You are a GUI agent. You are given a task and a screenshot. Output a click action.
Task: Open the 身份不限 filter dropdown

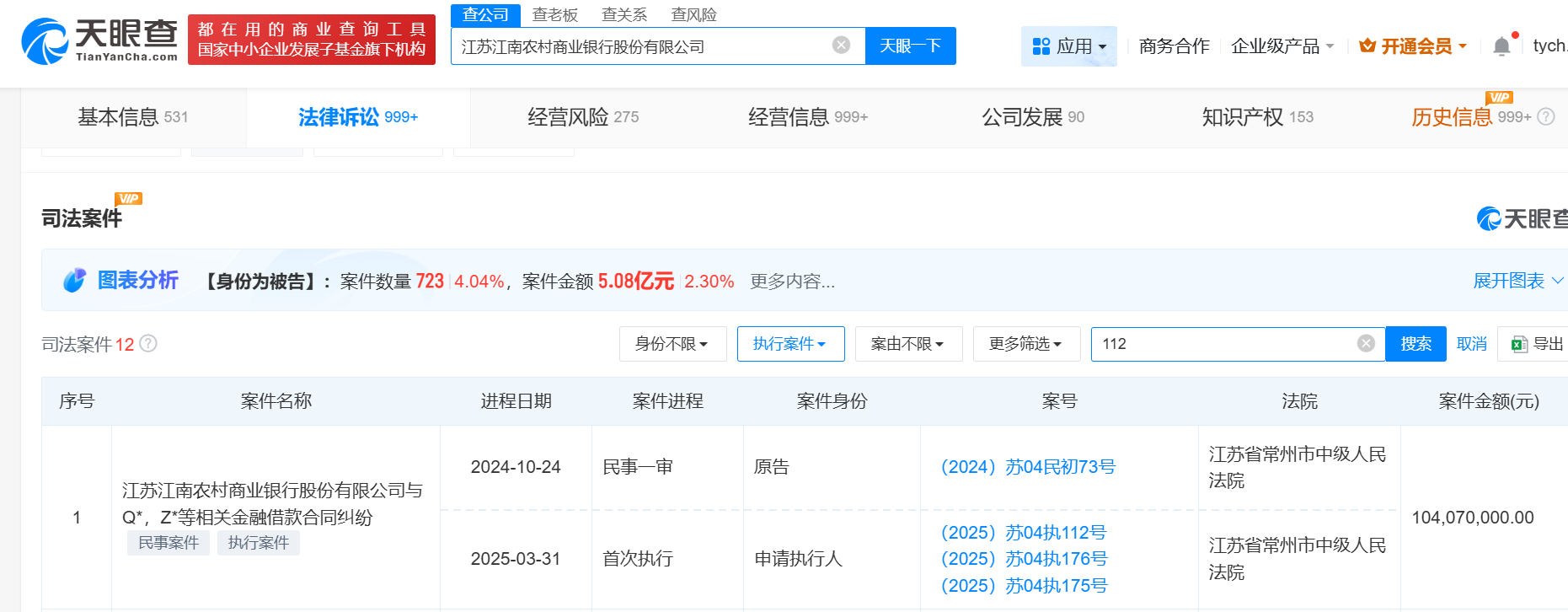672,344
